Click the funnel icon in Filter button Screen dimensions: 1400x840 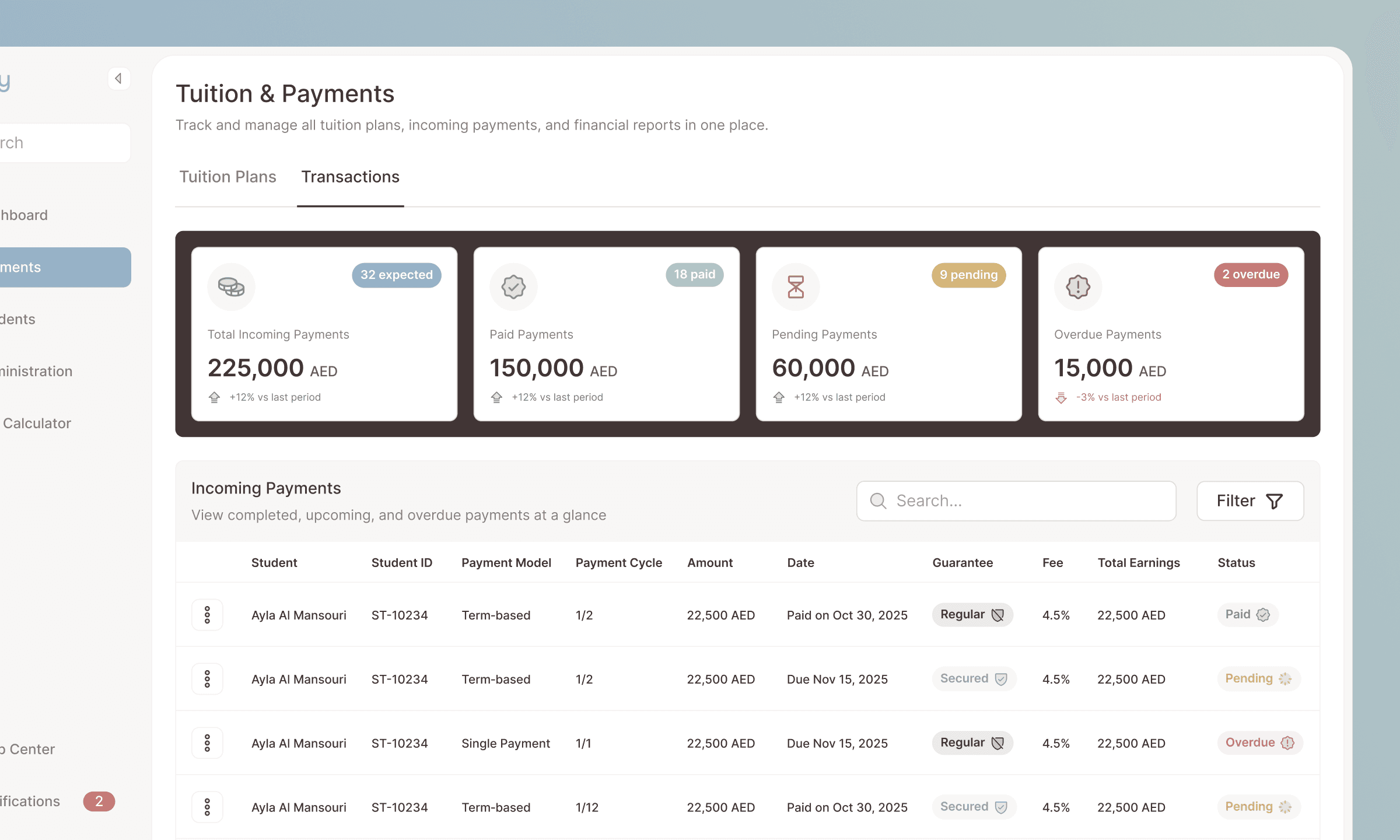[1275, 501]
